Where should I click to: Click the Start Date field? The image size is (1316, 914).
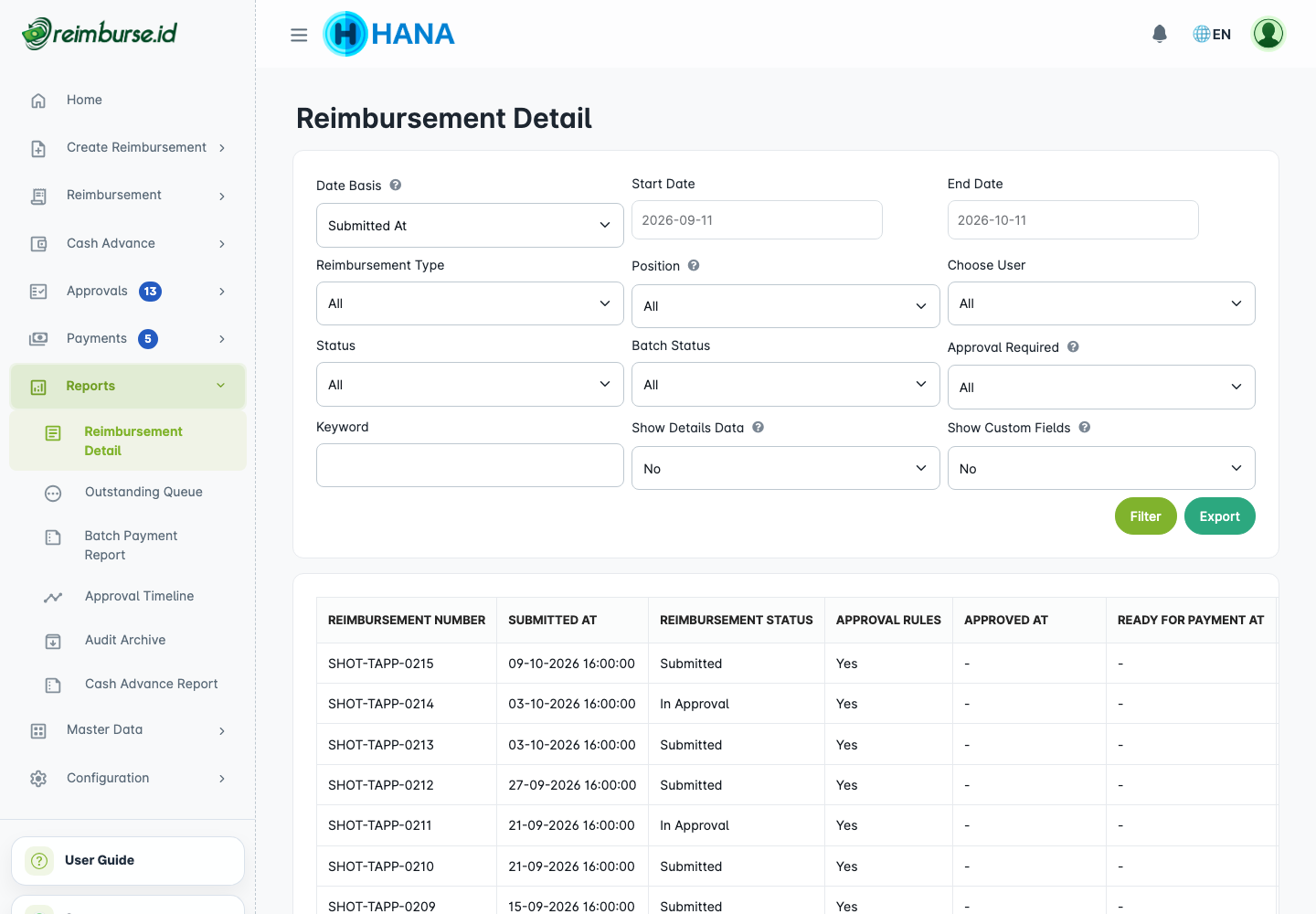(757, 220)
